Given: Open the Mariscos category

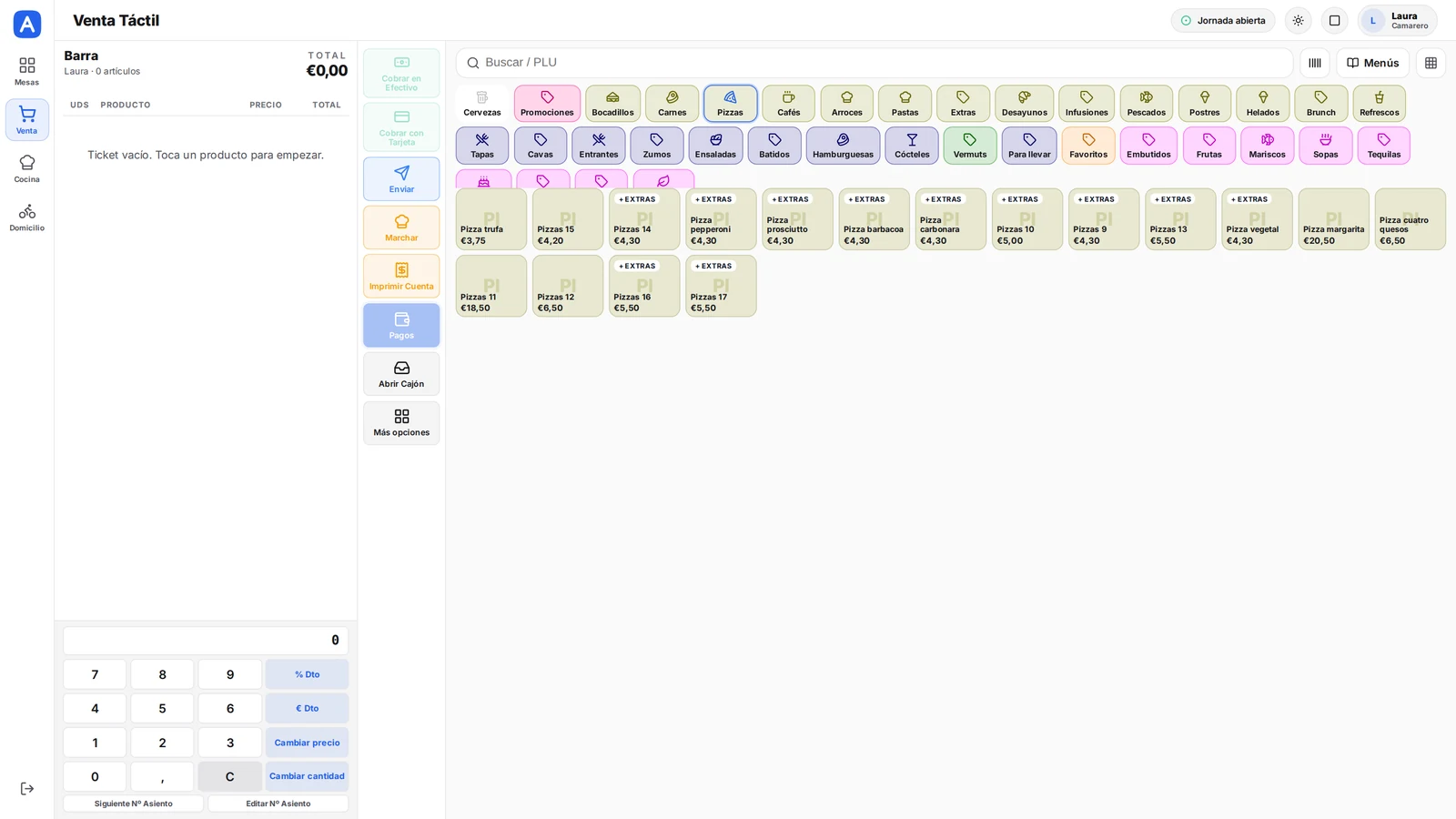Looking at the screenshot, I should click(1267, 146).
